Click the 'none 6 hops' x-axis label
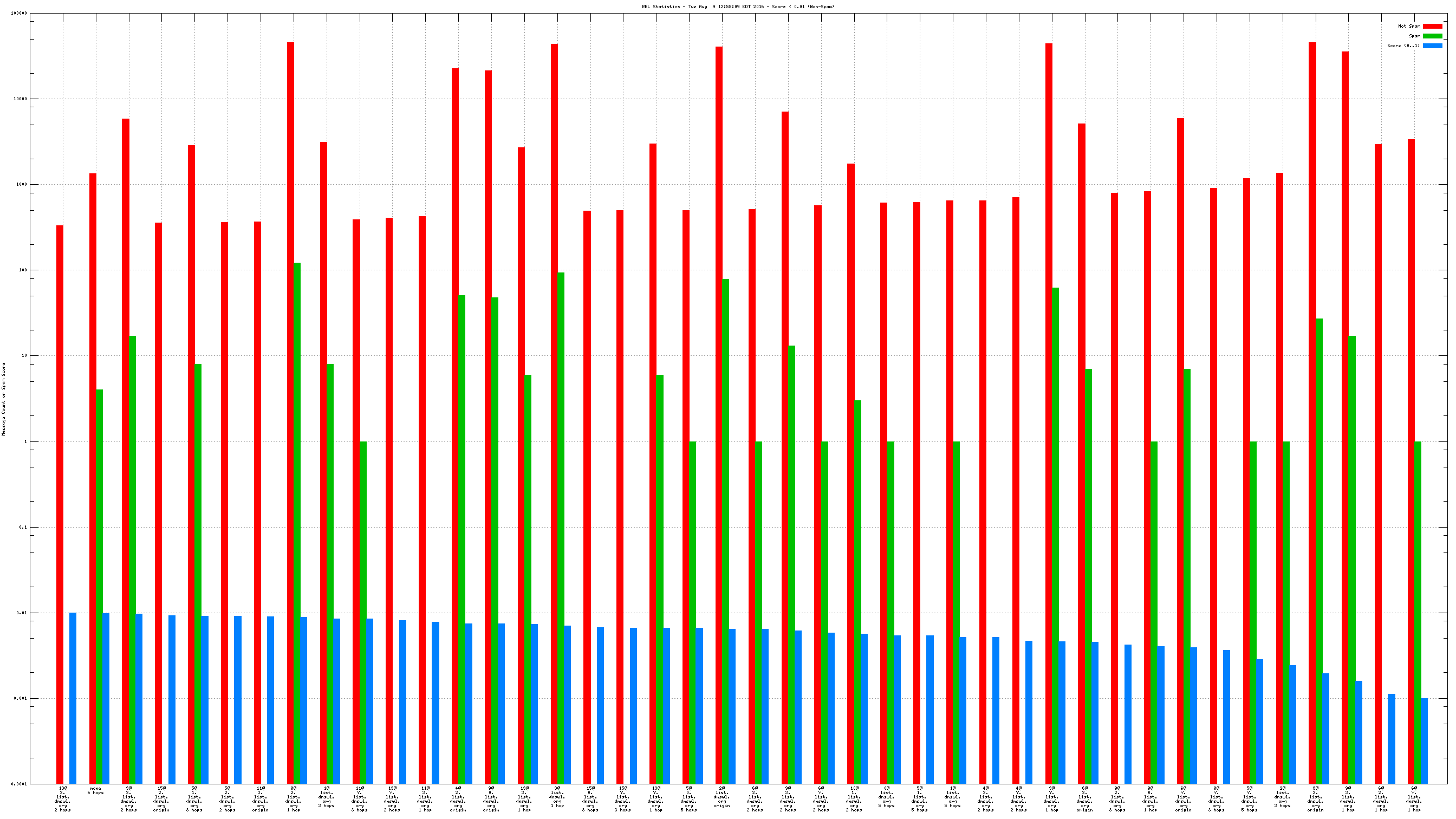 pyautogui.click(x=95, y=790)
